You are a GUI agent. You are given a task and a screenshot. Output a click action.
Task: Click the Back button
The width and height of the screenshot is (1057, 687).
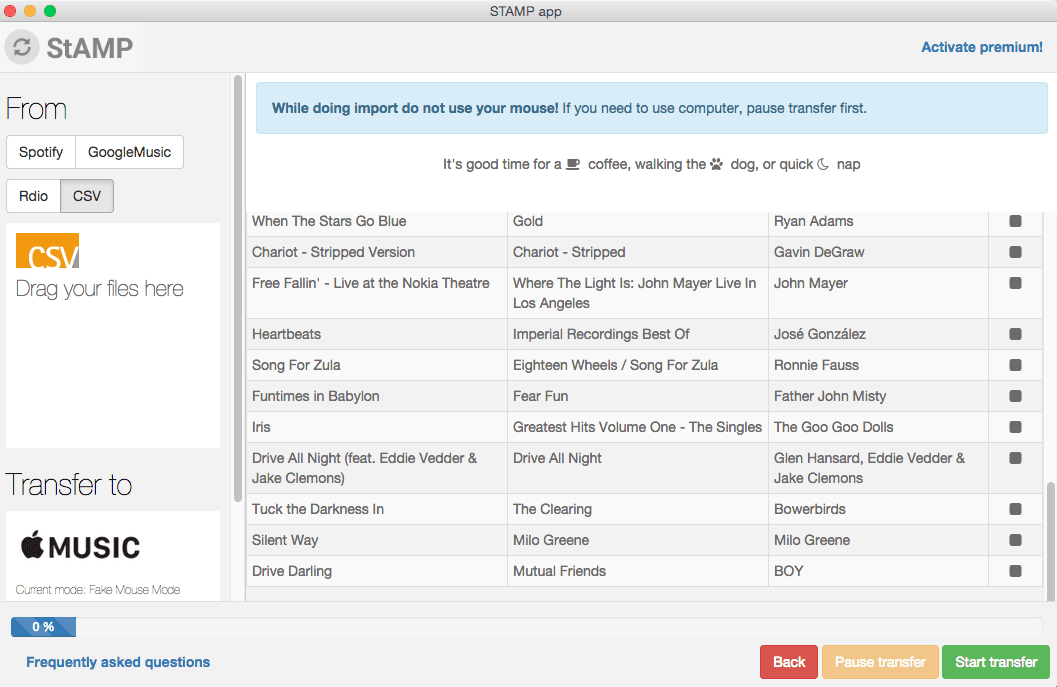point(789,662)
